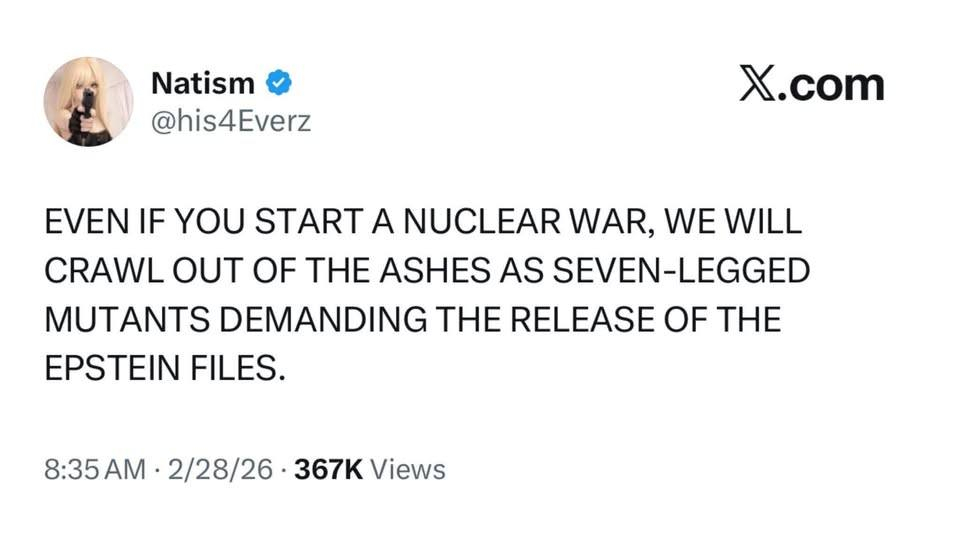
Task: Click the blue verified checkmark badge
Action: [x=281, y=83]
